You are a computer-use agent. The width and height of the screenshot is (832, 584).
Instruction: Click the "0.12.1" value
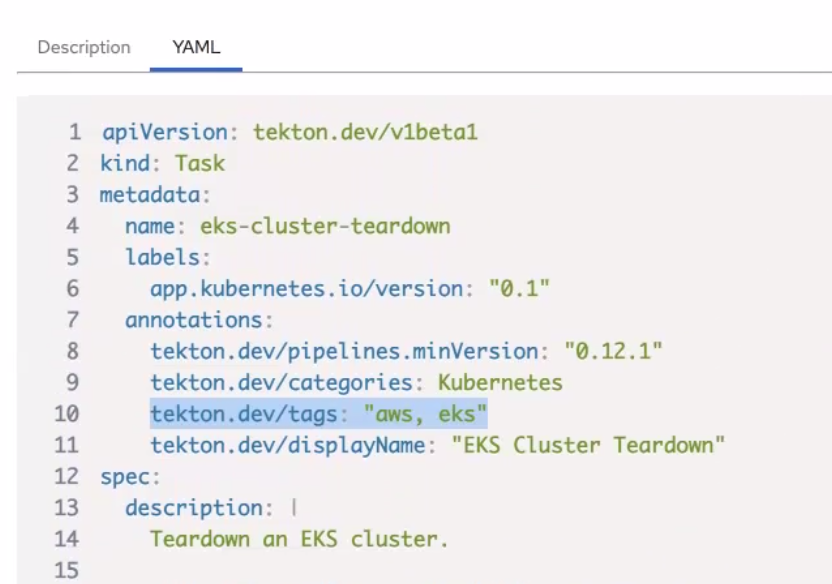[613, 351]
